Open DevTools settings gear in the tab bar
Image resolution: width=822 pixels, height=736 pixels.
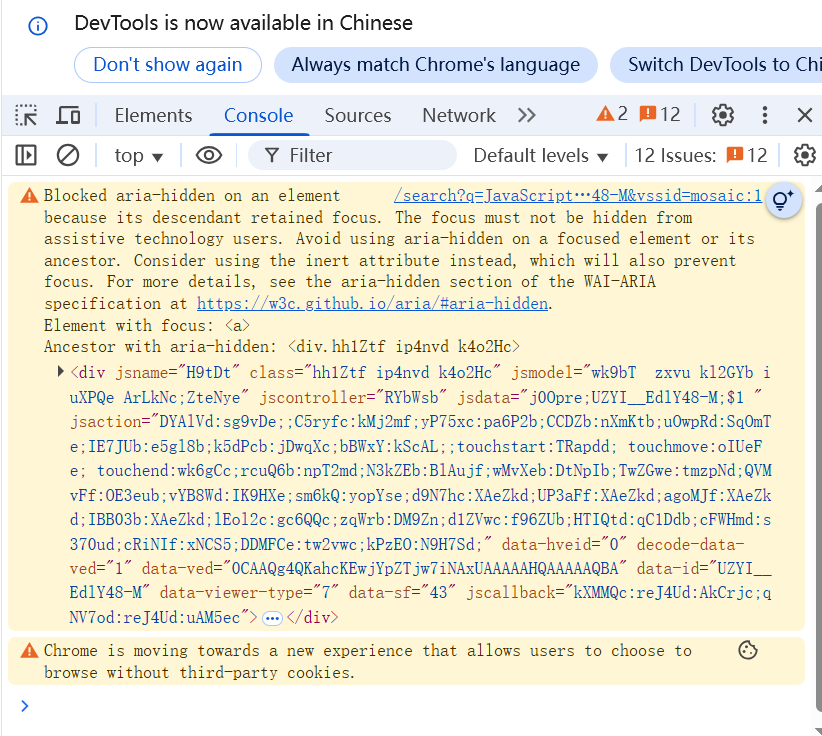click(x=722, y=115)
